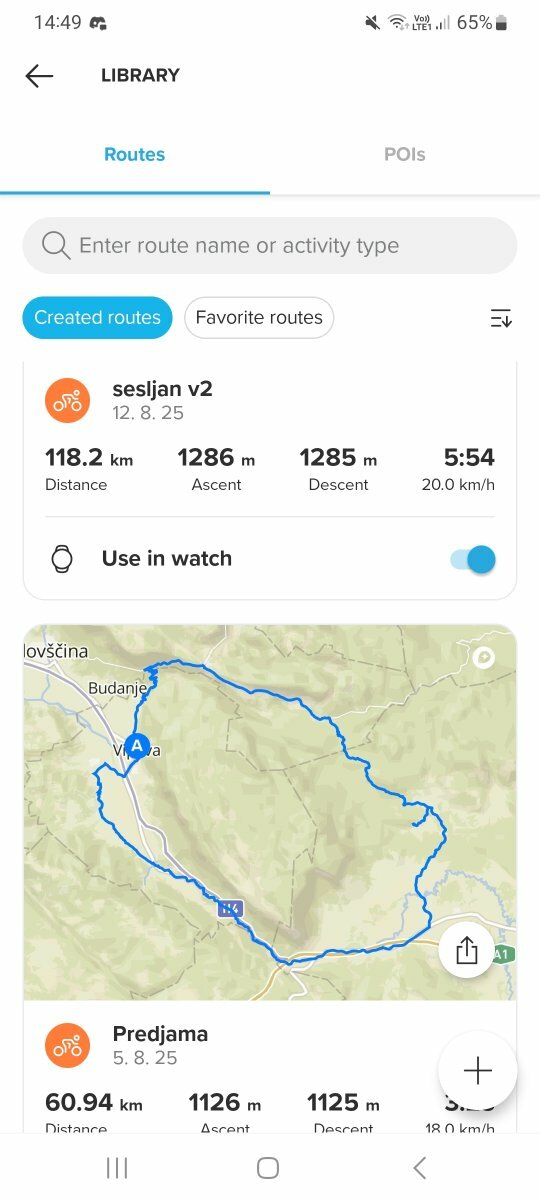Switch to the POIs tab
Image resolution: width=540 pixels, height=1200 pixels.
pyautogui.click(x=405, y=155)
